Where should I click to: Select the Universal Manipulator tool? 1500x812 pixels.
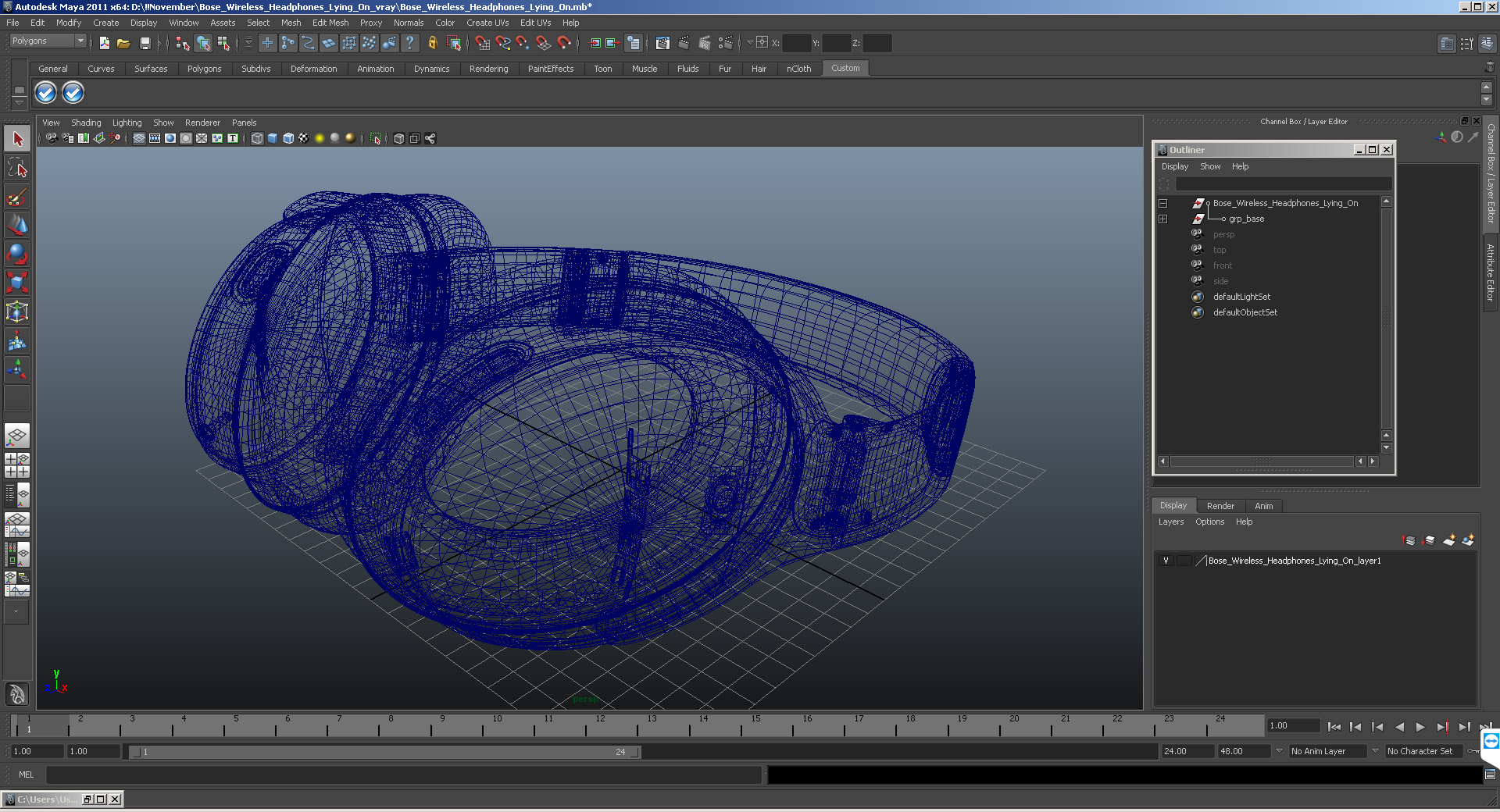coord(17,312)
